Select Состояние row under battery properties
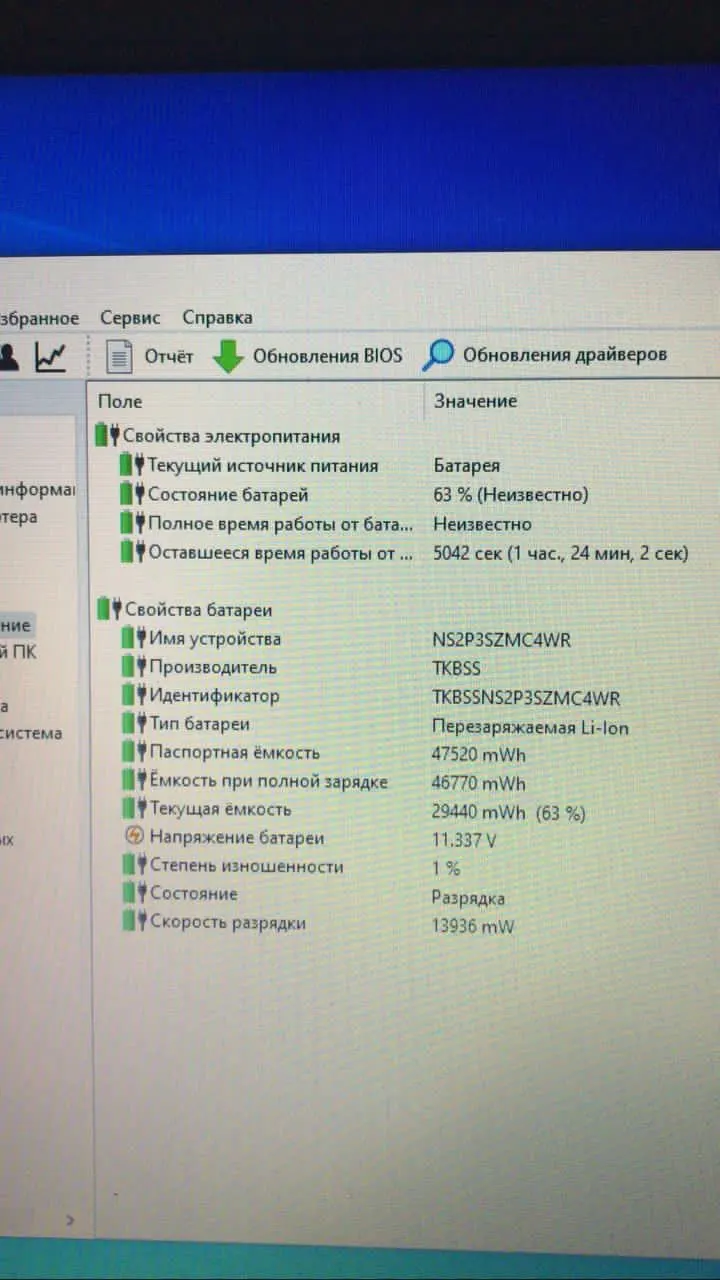 pyautogui.click(x=403, y=894)
